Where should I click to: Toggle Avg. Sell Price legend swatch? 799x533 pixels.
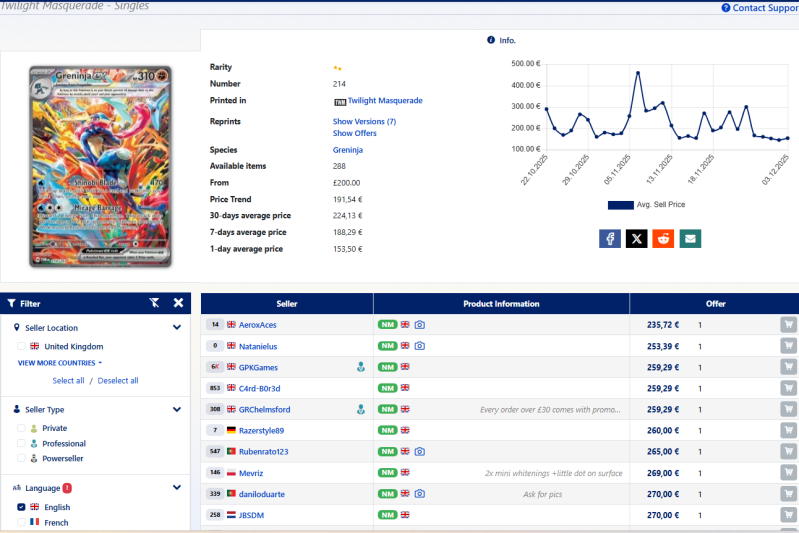(621, 205)
